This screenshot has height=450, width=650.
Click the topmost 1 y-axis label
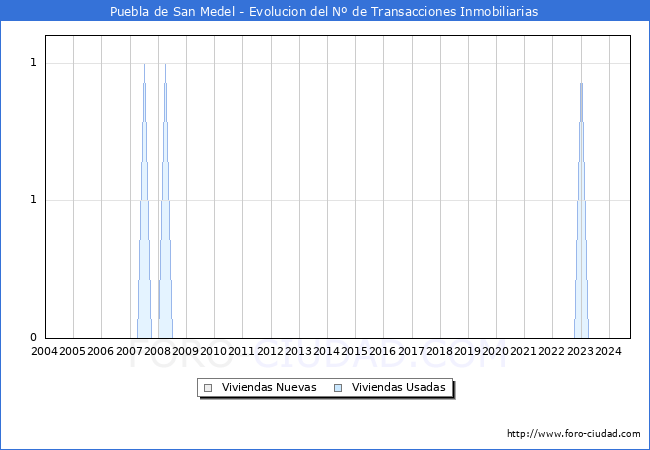point(34,63)
